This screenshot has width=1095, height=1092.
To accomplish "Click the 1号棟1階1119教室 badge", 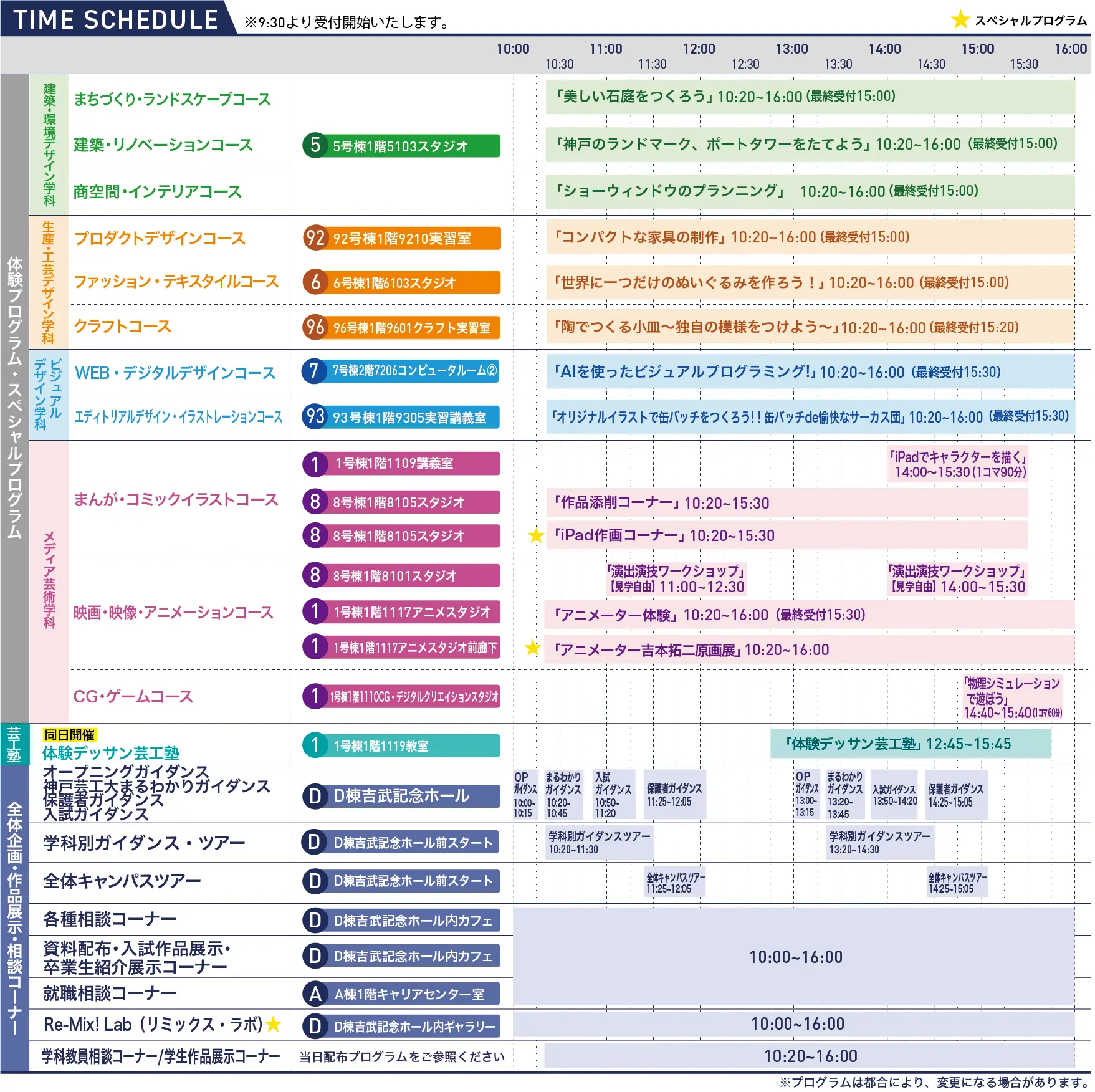I will [401, 745].
